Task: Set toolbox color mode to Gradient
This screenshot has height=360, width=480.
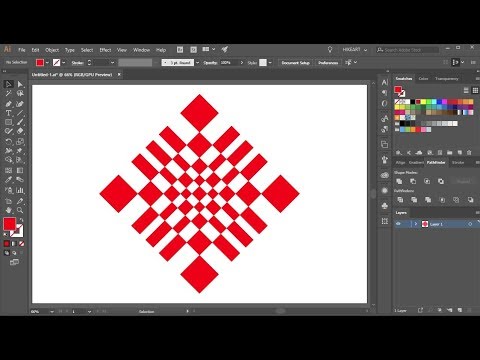Action: click(x=14, y=244)
